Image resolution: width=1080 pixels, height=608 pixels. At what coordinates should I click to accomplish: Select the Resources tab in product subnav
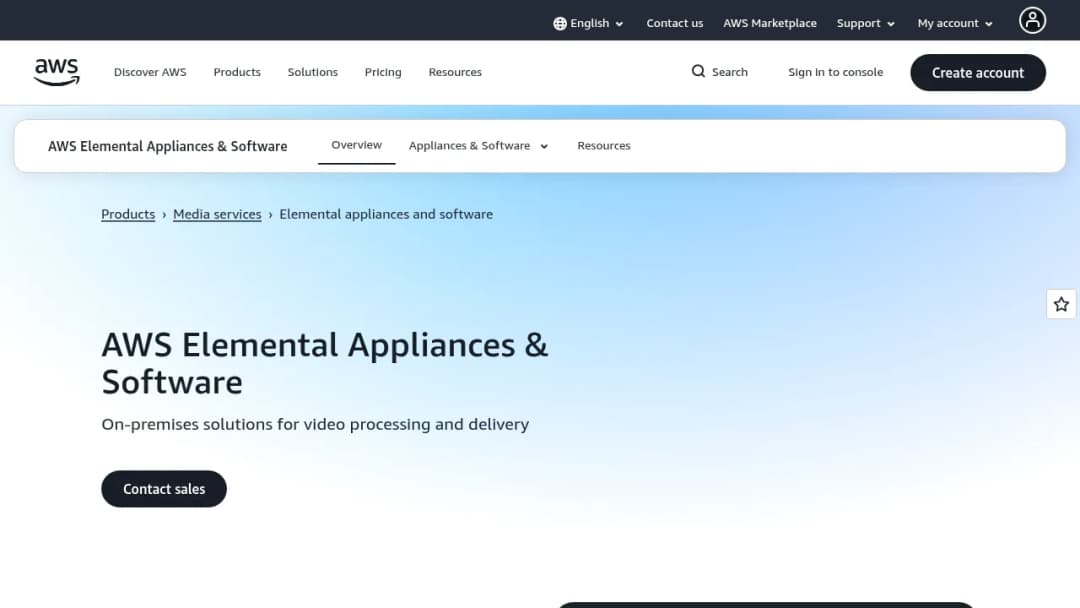click(x=604, y=146)
